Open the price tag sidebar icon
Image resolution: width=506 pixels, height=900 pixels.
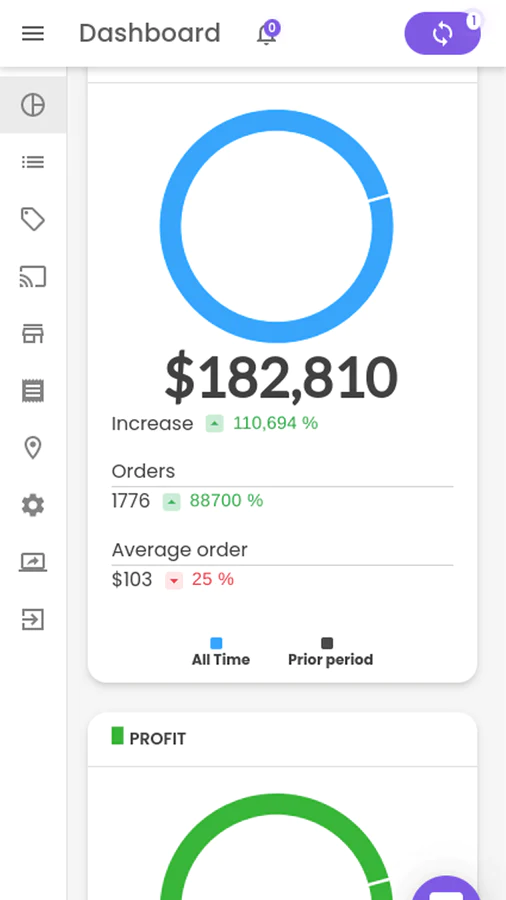click(x=33, y=219)
